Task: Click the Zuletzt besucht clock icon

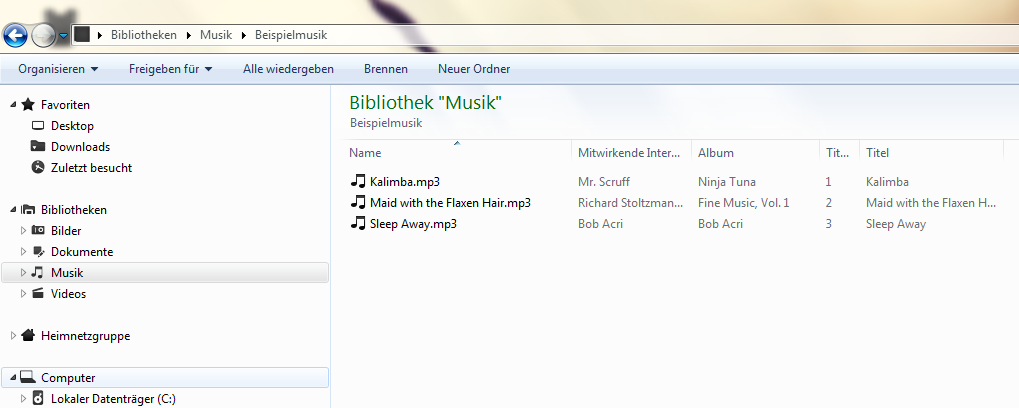Action: [x=38, y=167]
